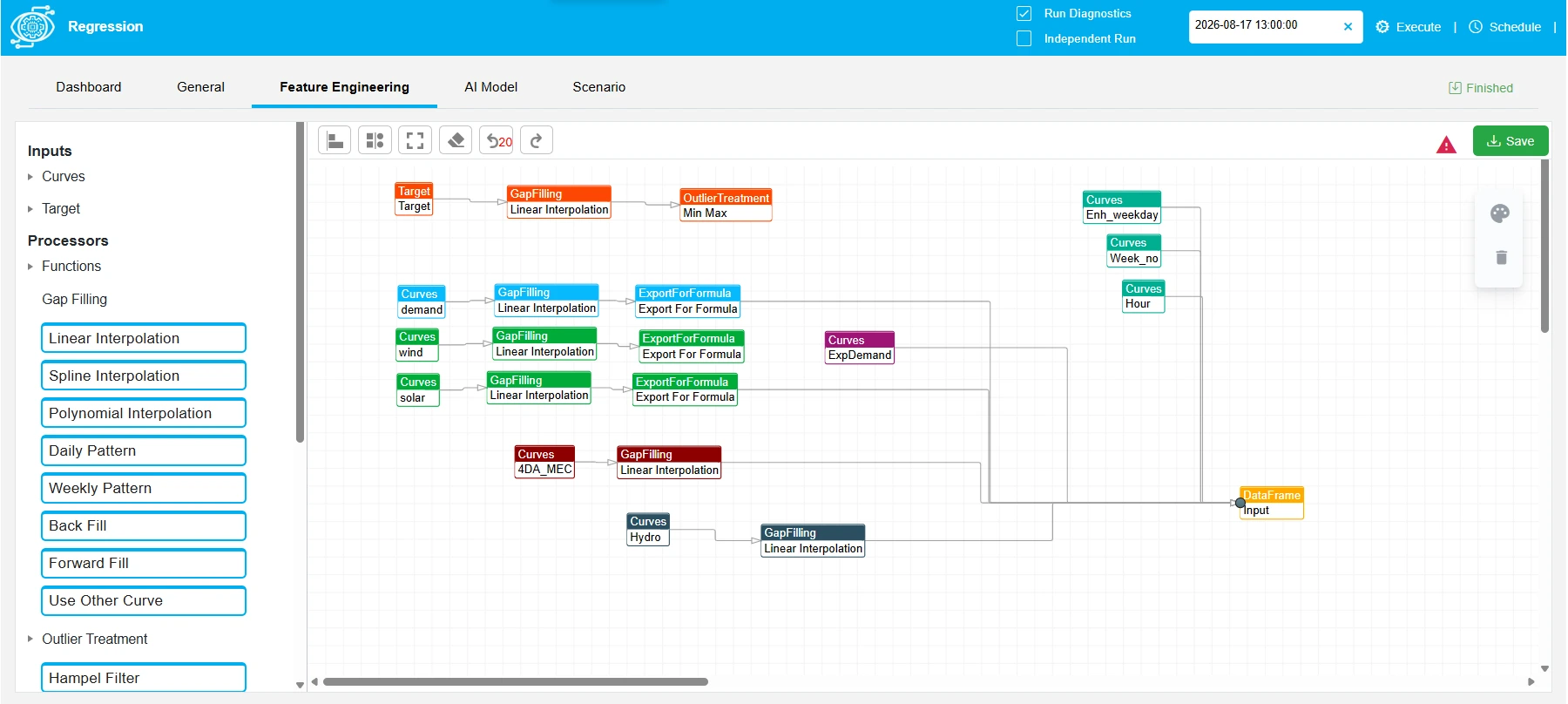
Task: Click the canvas vertical scrollbar thumb
Action: coord(1544,246)
